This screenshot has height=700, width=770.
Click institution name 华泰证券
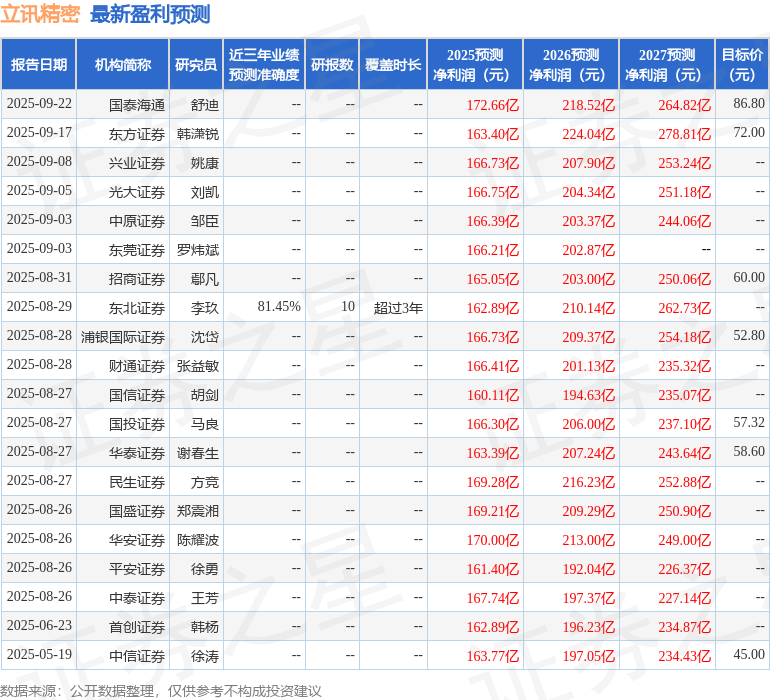[137, 453]
